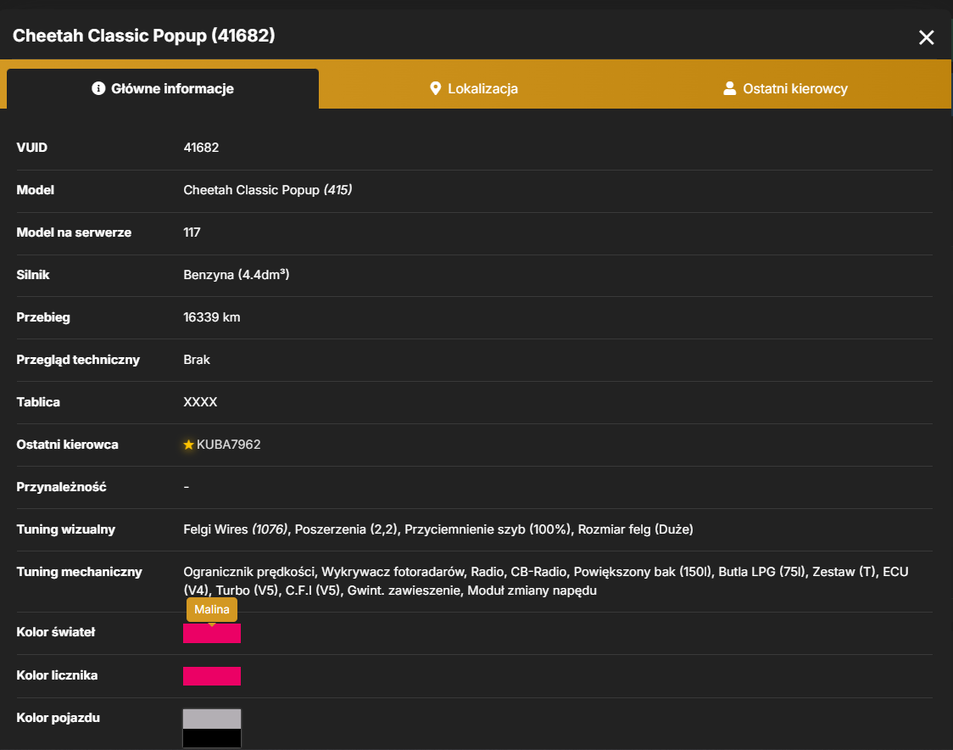Screen dimensions: 953x750
Task: Click the engine value Benzyna (4.4dm³)
Action: [236, 275]
